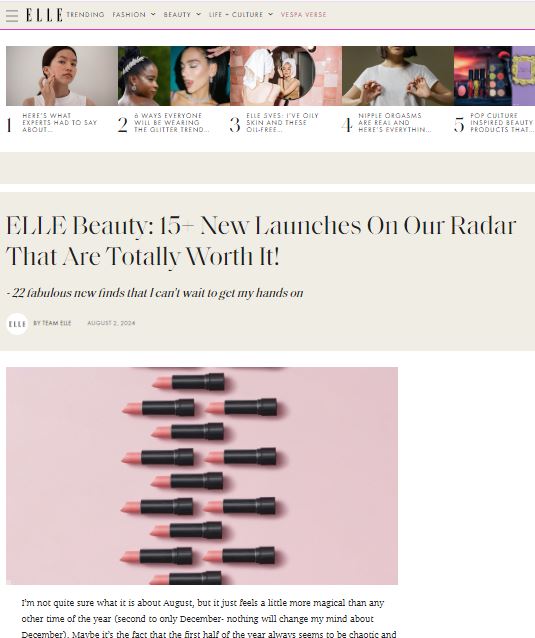Click the article headline about 15+ New Launches
The image size is (535, 638).
coord(261,241)
